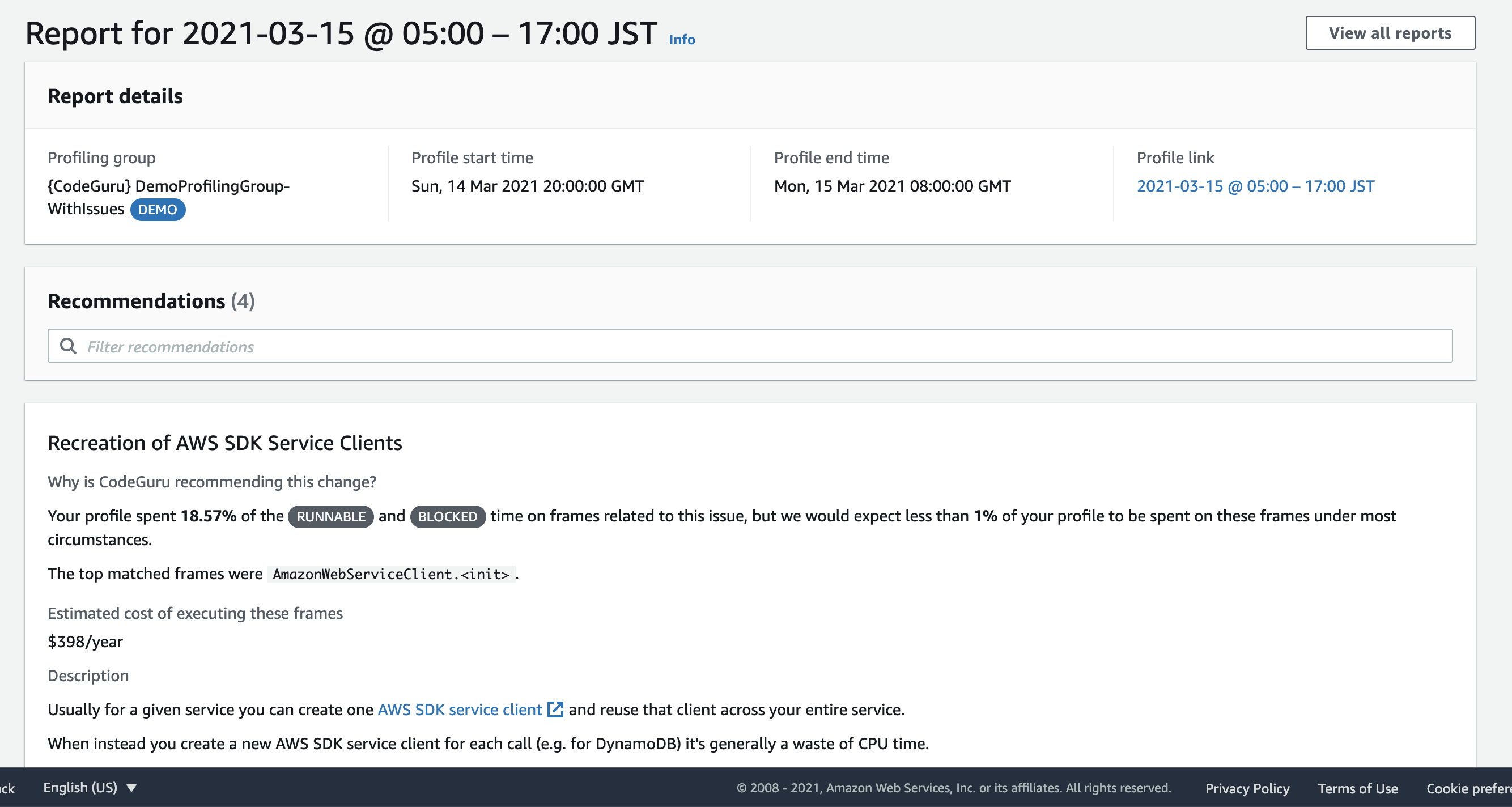
Task: Click the Privacy Policy footer link
Action: (x=1247, y=788)
